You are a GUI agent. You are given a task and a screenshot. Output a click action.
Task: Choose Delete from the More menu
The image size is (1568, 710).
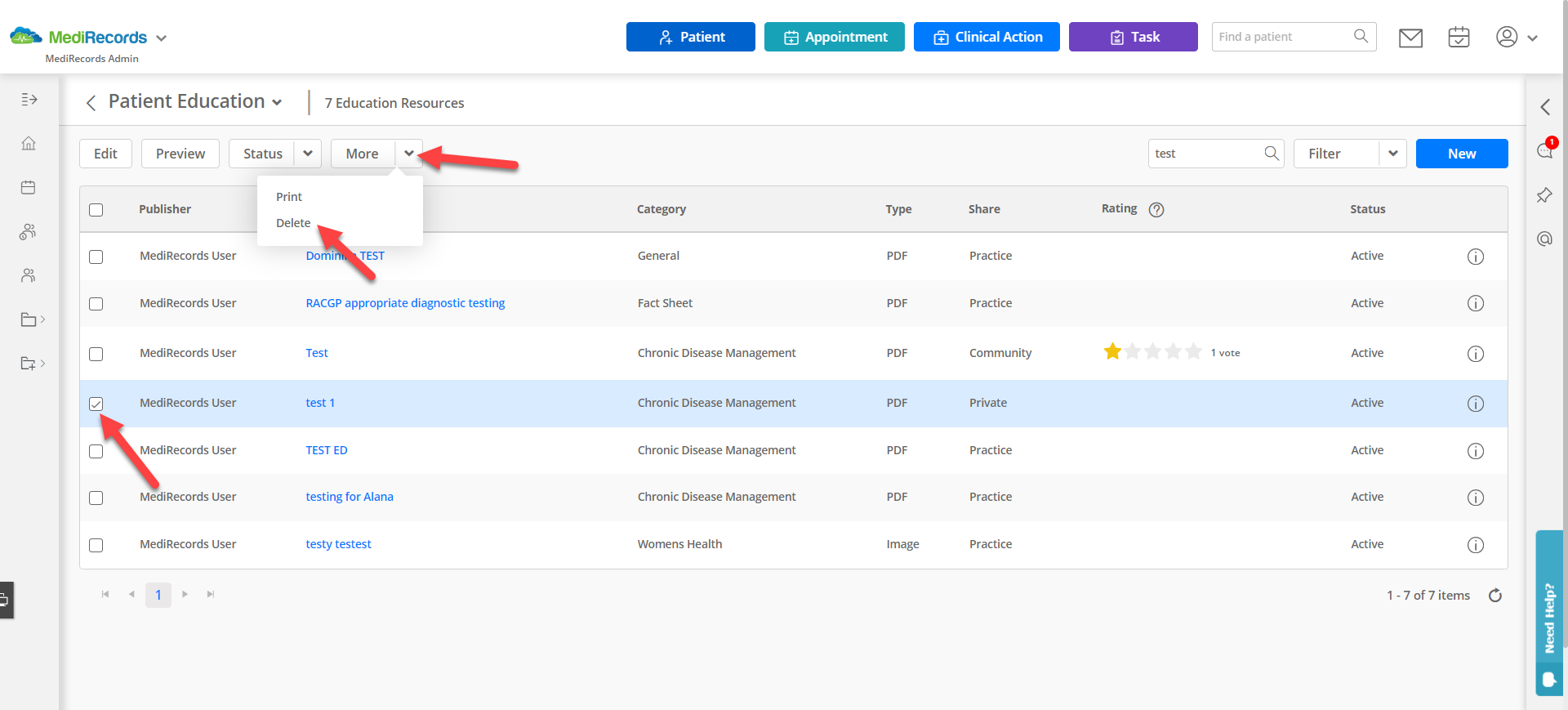[293, 223]
